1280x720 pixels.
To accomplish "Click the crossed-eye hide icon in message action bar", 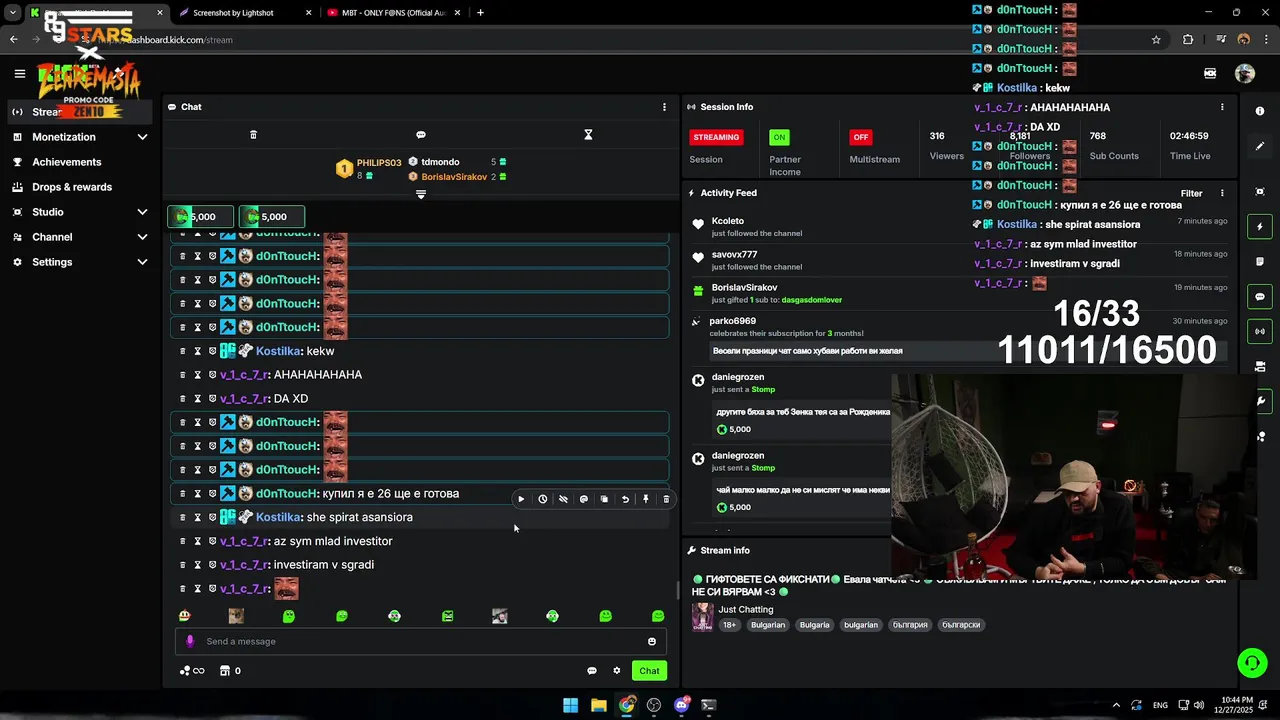I will pyautogui.click(x=563, y=499).
